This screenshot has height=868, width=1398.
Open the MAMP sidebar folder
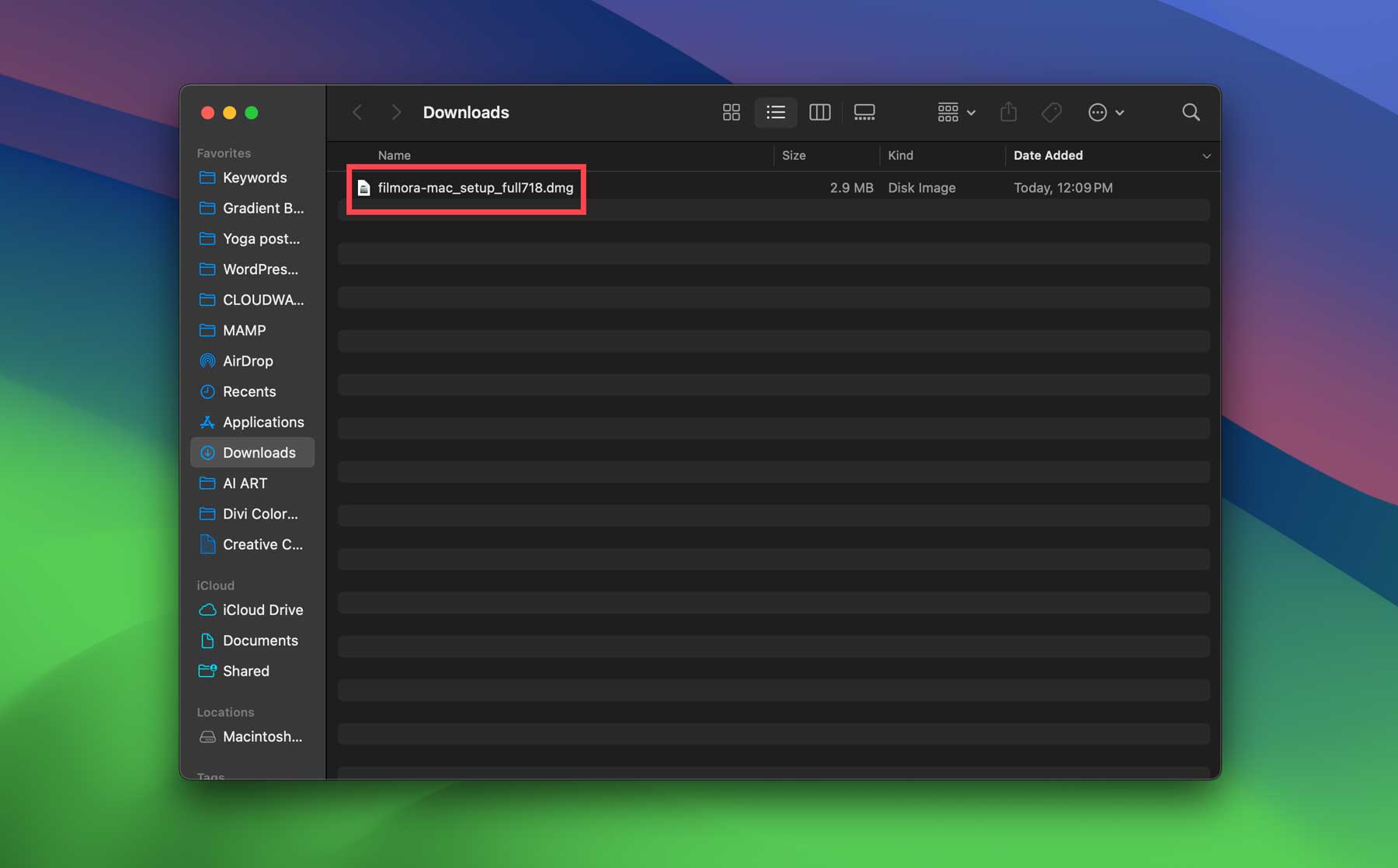(x=252, y=330)
